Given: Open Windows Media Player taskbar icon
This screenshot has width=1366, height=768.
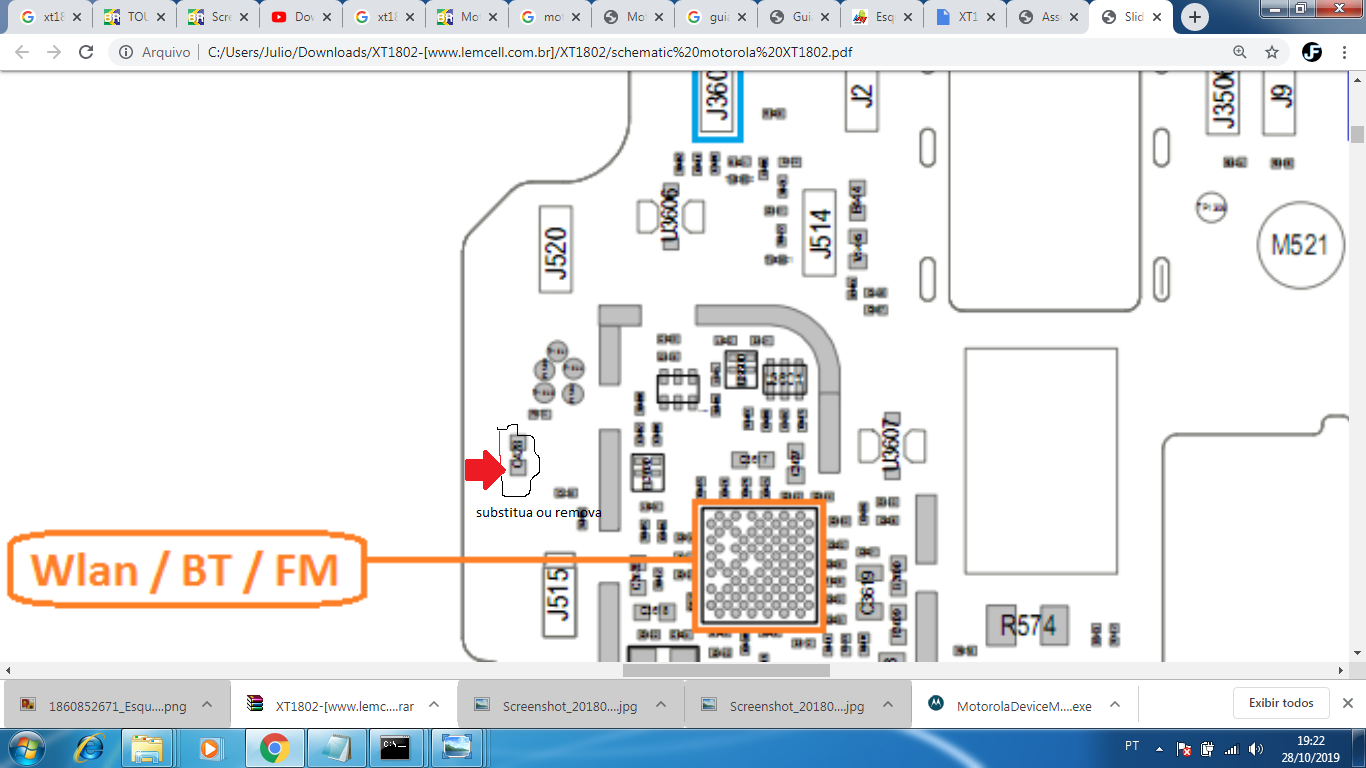Looking at the screenshot, I should (210, 747).
